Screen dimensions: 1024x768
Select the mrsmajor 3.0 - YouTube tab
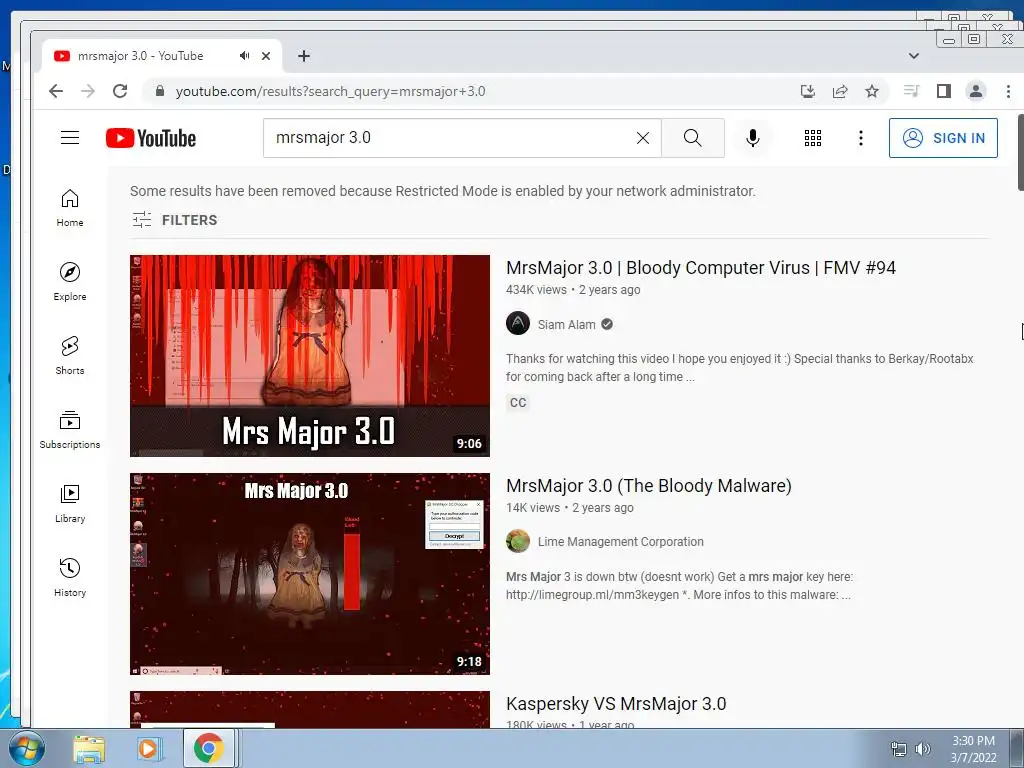pyautogui.click(x=162, y=56)
